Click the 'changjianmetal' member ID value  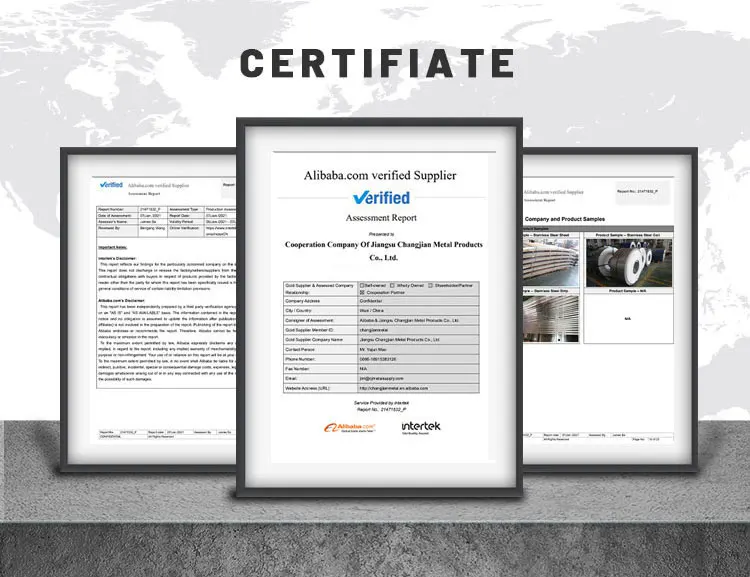pos(374,330)
